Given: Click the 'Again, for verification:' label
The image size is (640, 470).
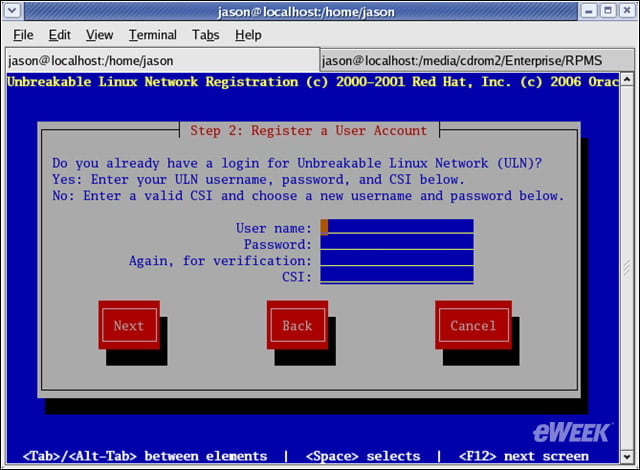Looking at the screenshot, I should (220, 260).
